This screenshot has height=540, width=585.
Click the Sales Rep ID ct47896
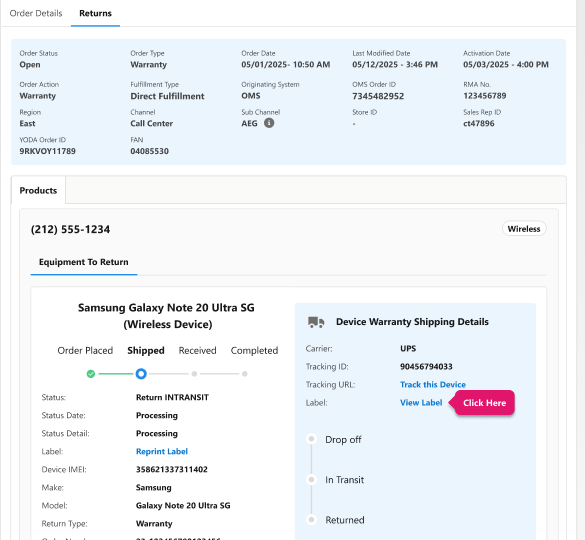point(479,124)
